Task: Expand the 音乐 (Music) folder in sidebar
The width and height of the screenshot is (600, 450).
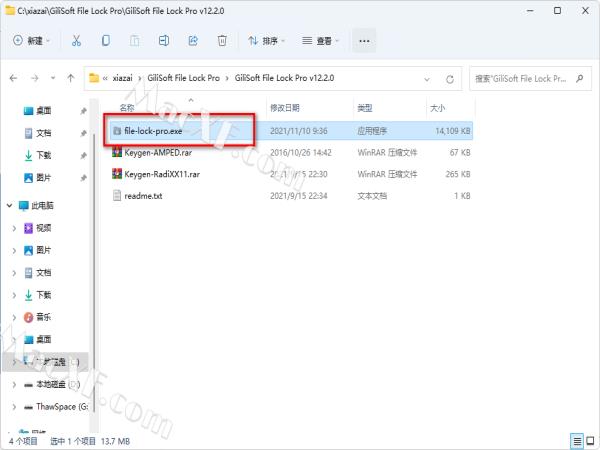Action: [14, 317]
